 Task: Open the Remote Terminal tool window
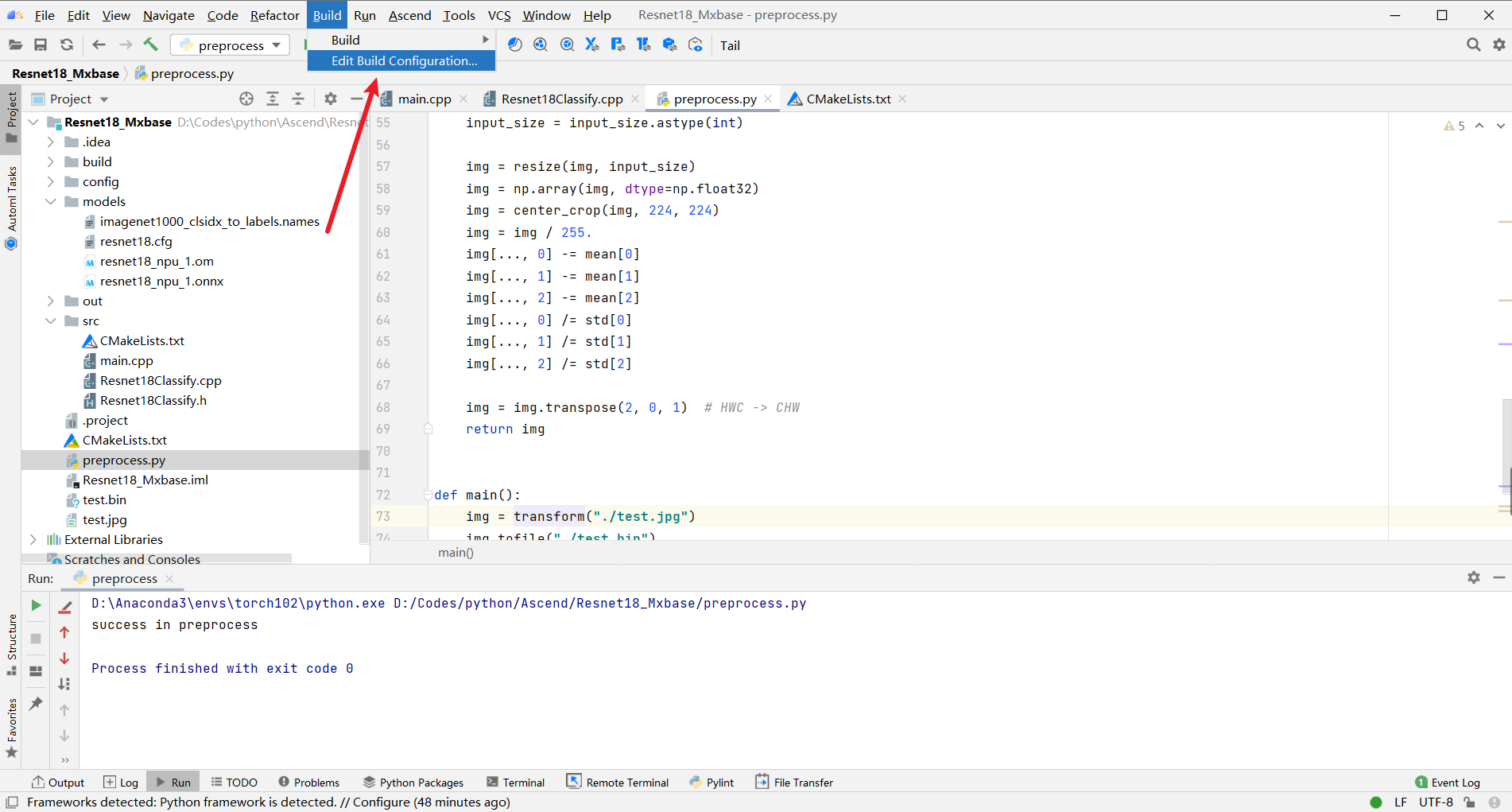click(x=618, y=783)
